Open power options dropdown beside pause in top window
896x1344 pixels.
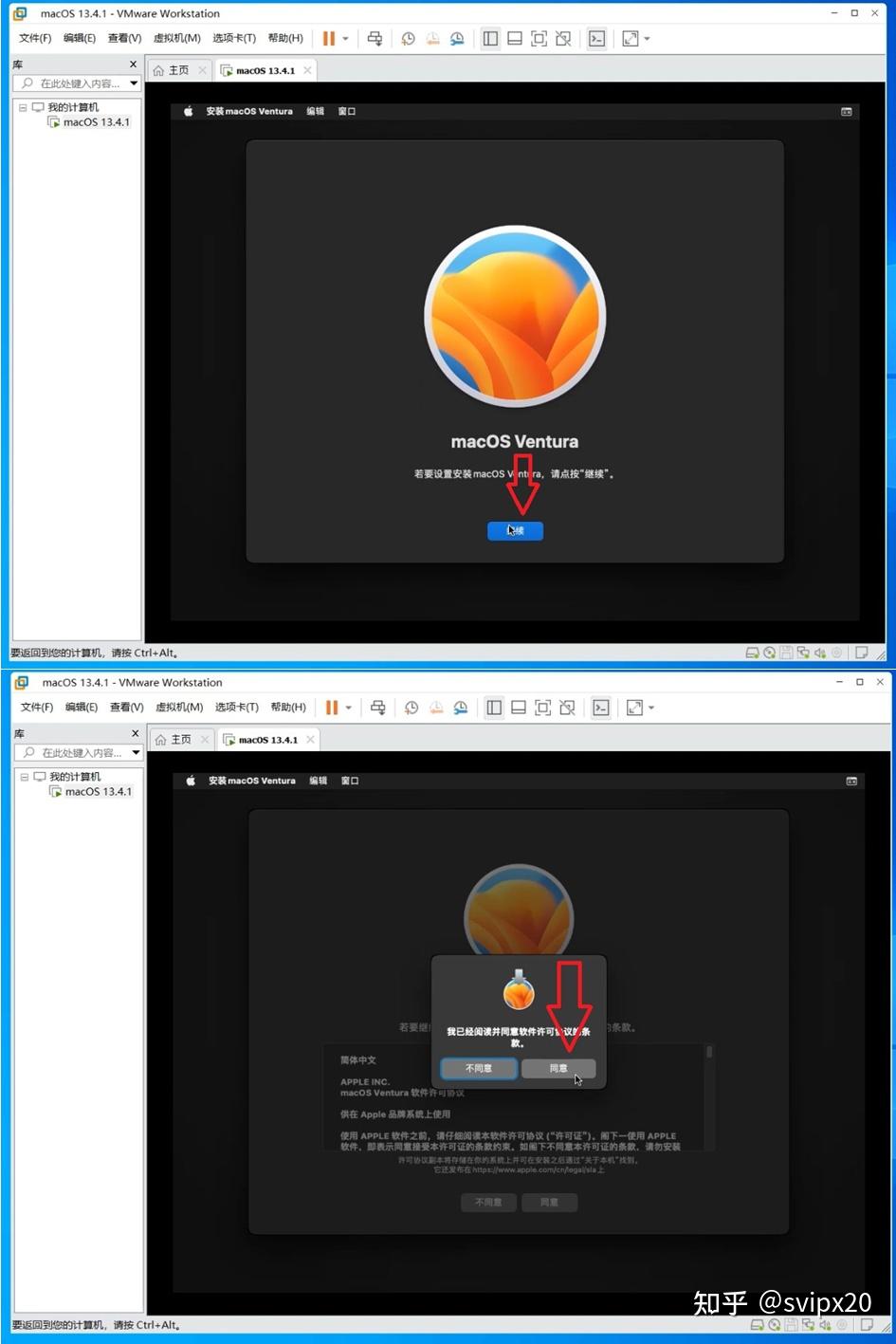tap(346, 39)
